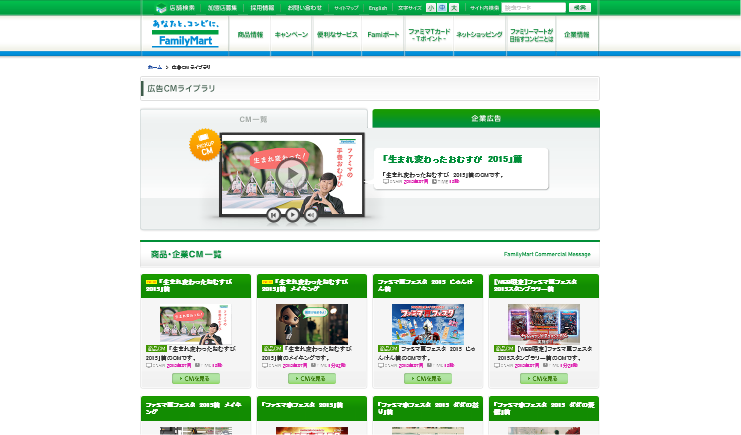The width and height of the screenshot is (741, 435).
Task: Click the small play button under the player
Action: [292, 215]
